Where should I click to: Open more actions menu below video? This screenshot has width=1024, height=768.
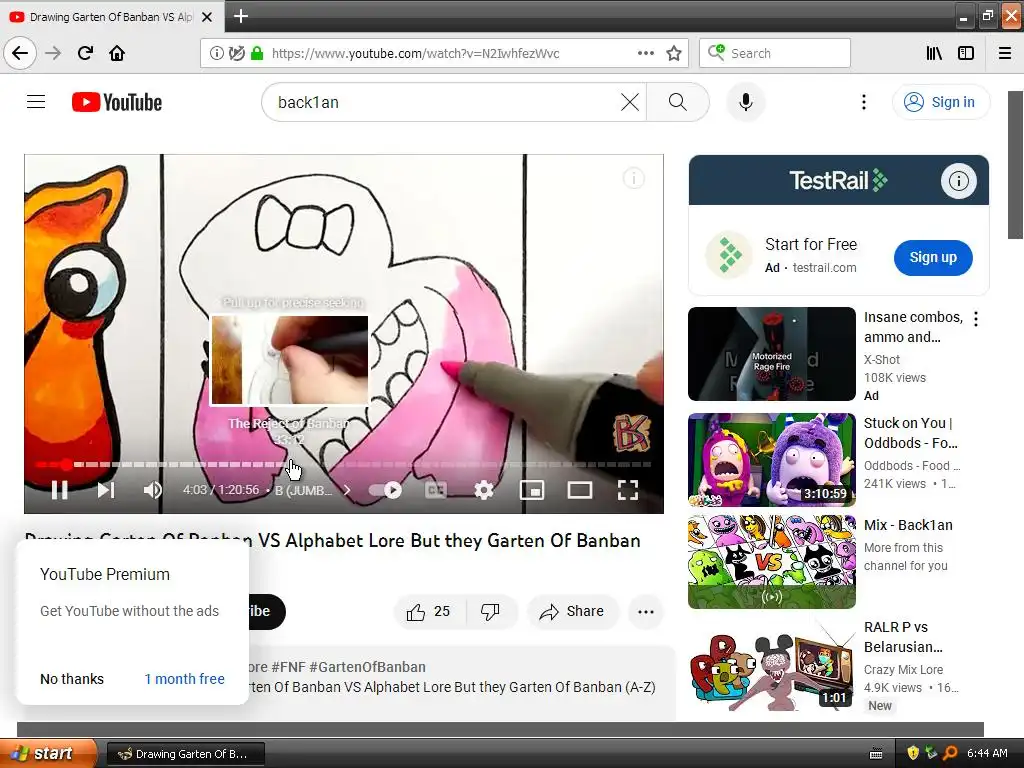click(645, 611)
